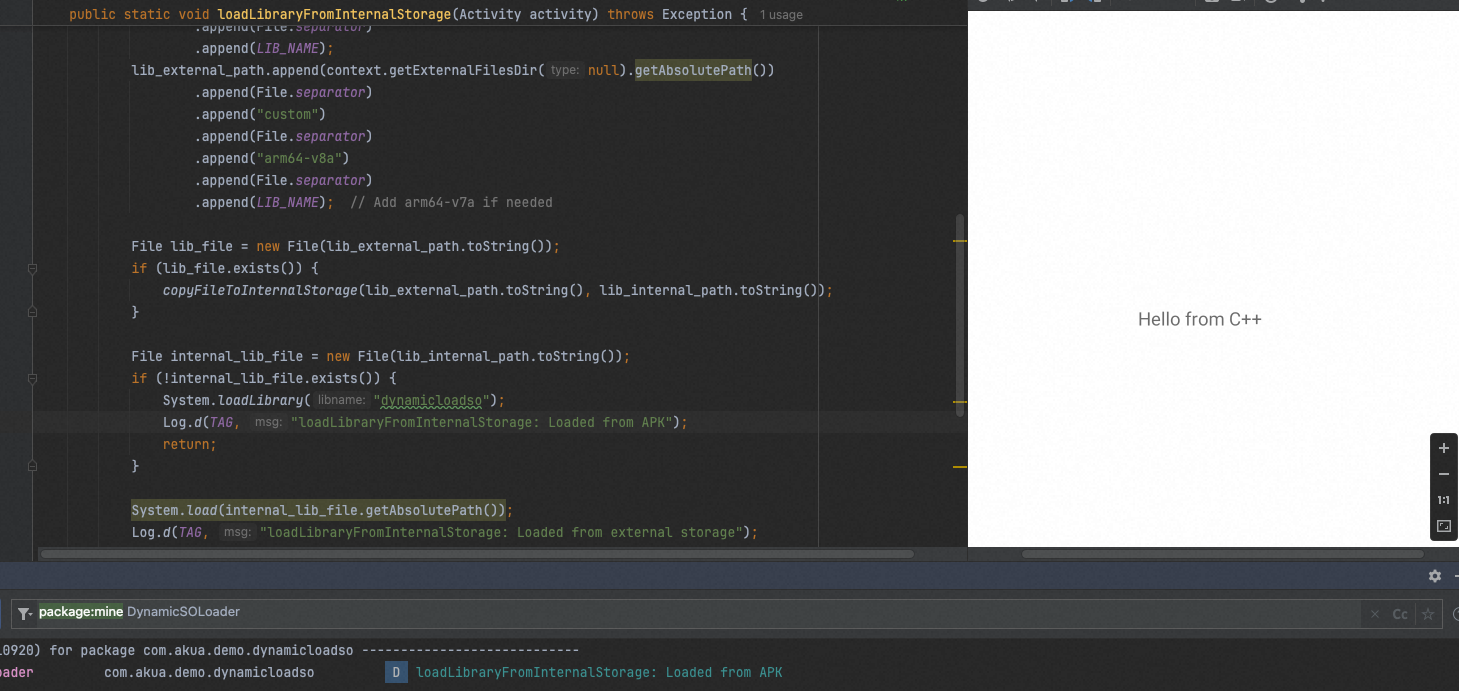Zoom in the emulator display
This screenshot has width=1459, height=691.
coord(1443,448)
